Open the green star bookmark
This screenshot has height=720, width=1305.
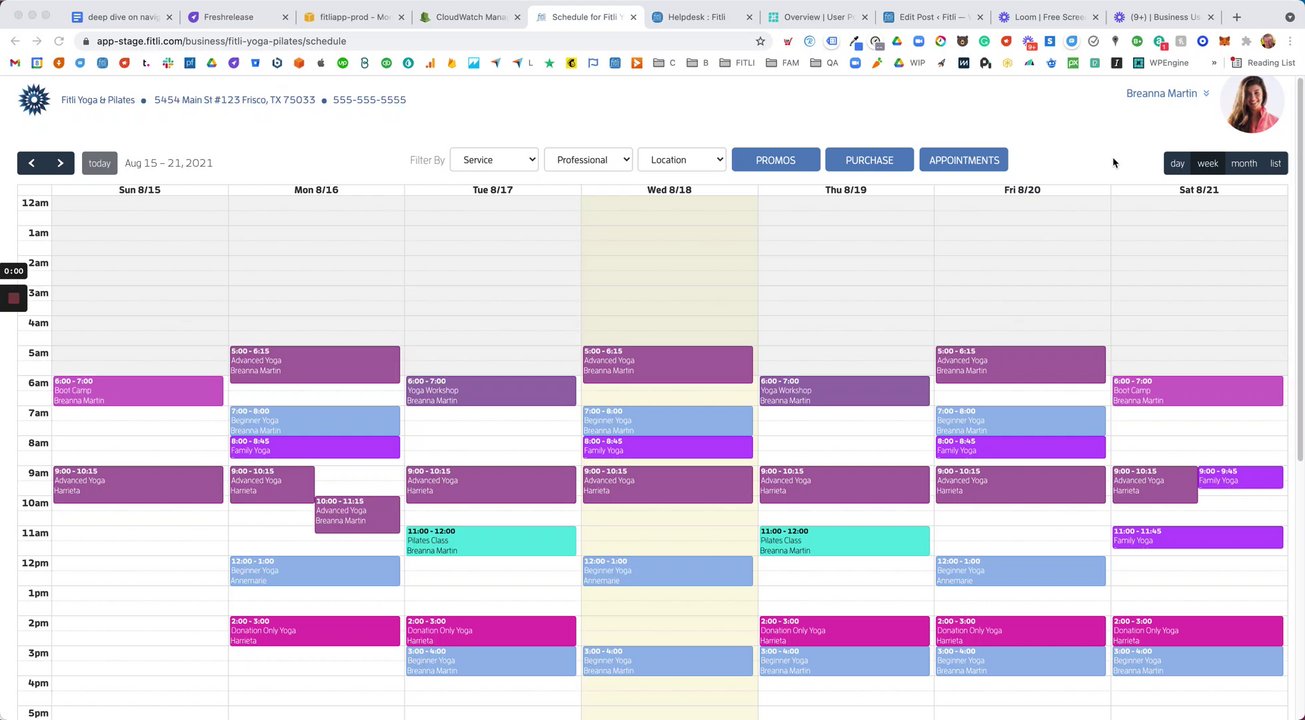pos(549,63)
